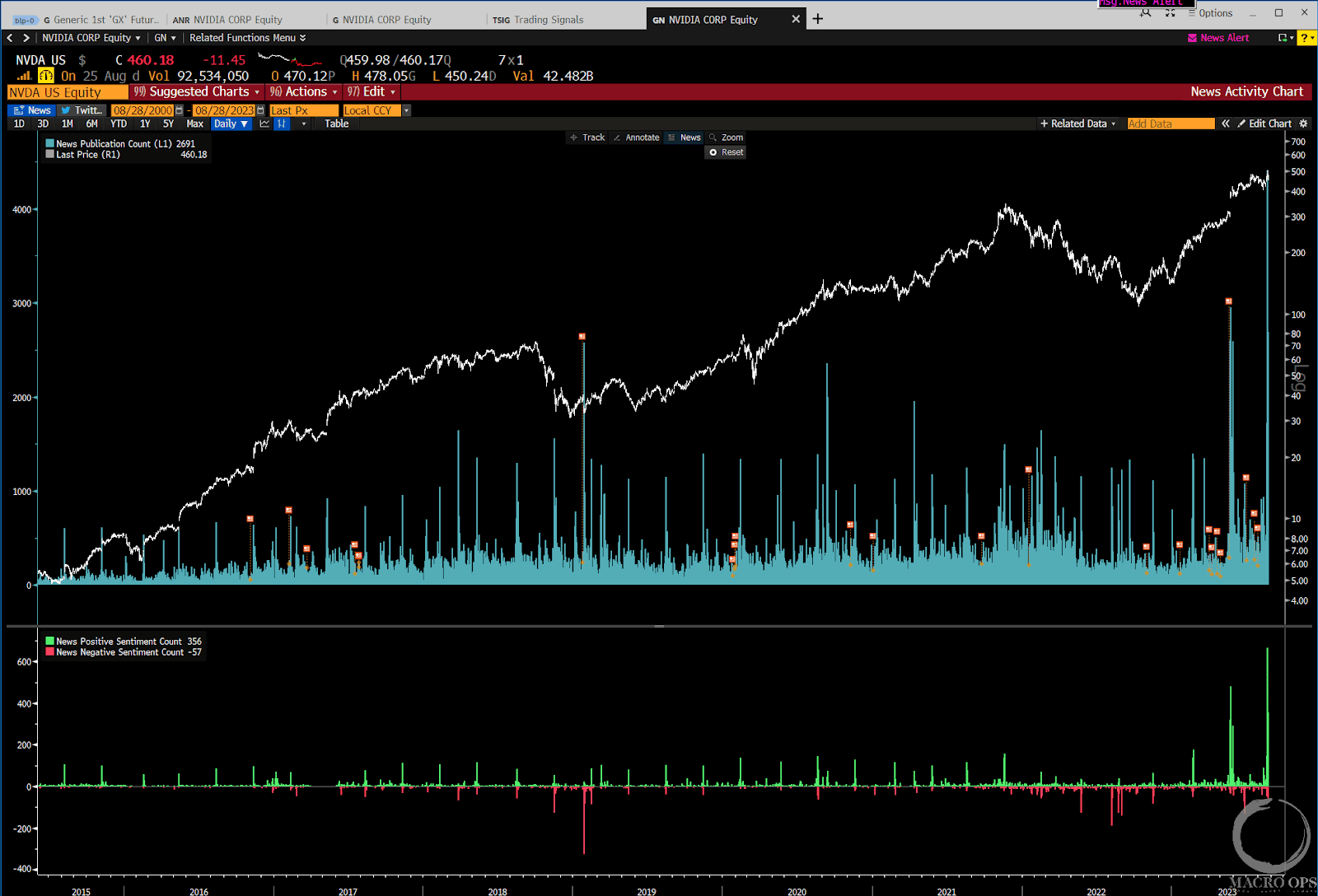
Task: Click news flag near 2021 peak
Action: [1029, 469]
